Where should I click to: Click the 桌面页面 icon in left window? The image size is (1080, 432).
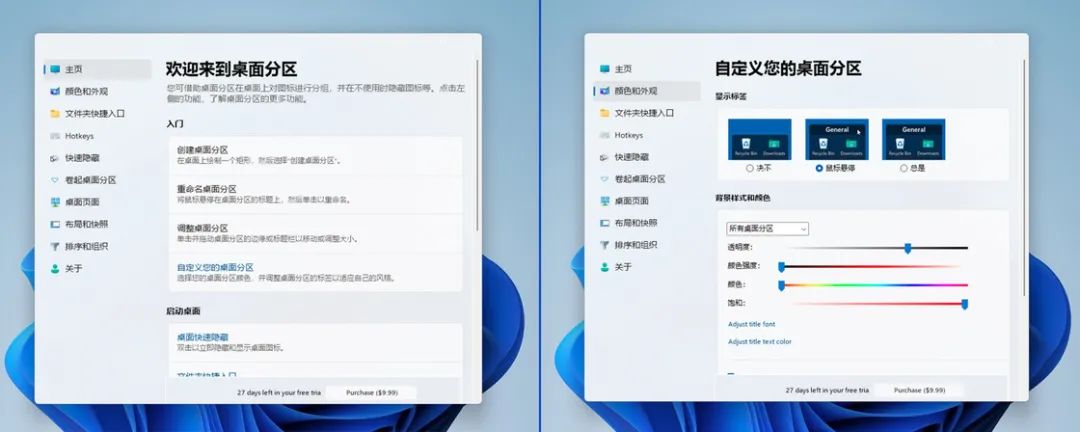click(x=54, y=202)
